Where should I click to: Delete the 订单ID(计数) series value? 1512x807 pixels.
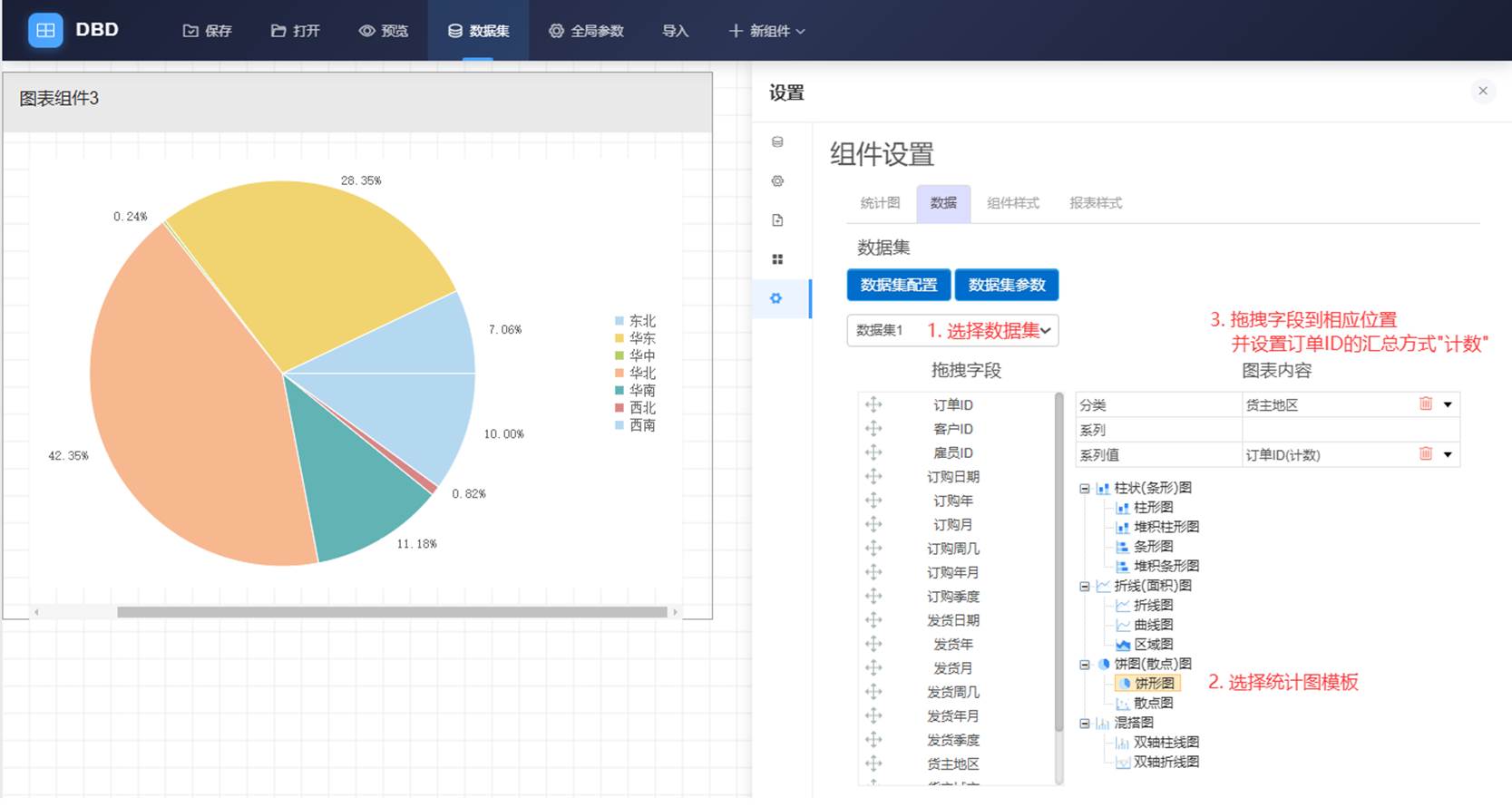pos(1426,454)
